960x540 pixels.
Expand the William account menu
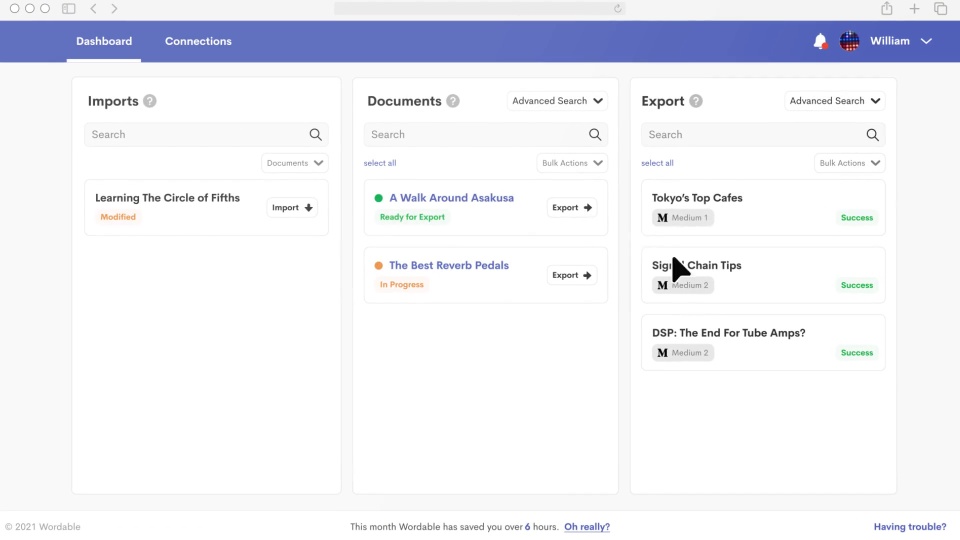(x=926, y=41)
